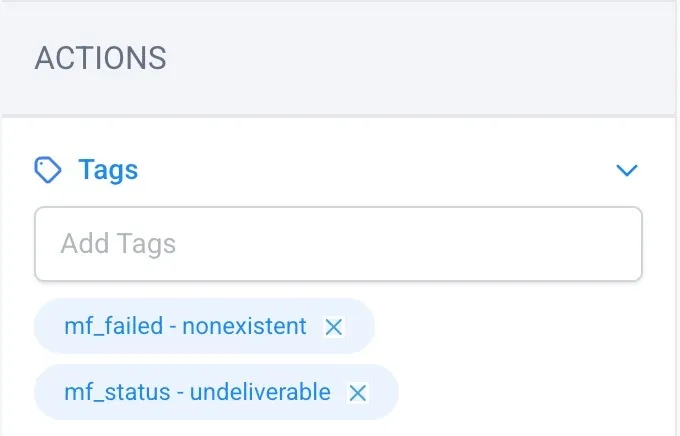Toggle the Tags panel down-arrow
Image resolution: width=680 pixels, height=436 pixels.
(627, 170)
